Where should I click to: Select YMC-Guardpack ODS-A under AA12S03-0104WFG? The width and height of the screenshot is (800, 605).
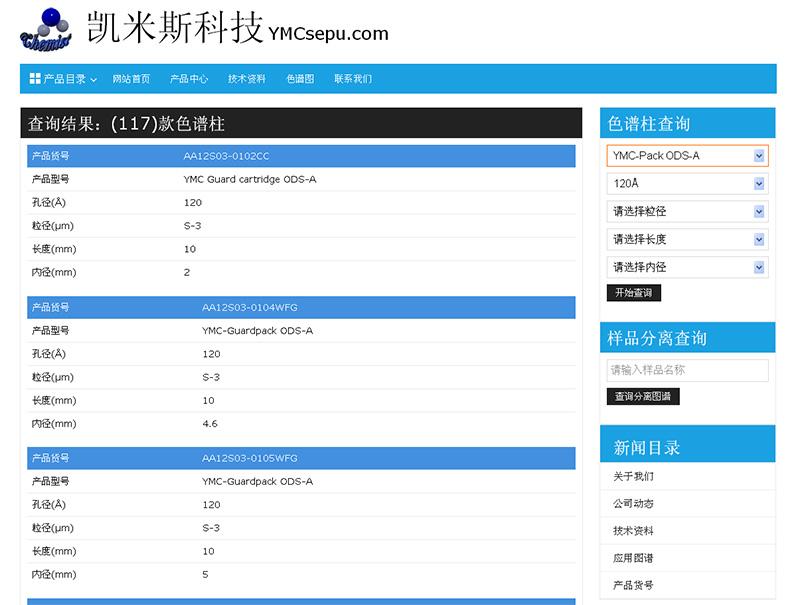point(258,331)
